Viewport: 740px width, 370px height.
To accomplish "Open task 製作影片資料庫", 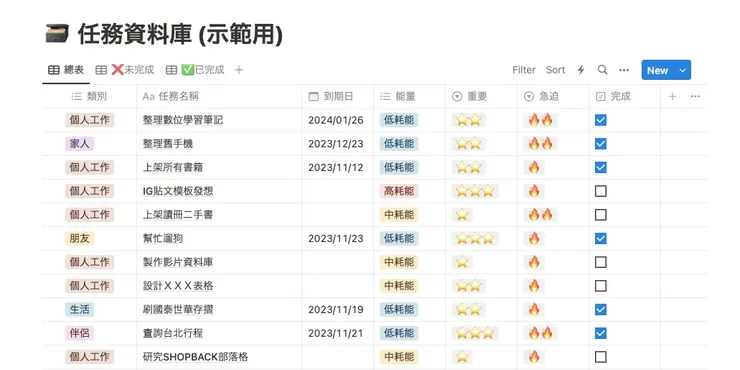I will click(177, 262).
